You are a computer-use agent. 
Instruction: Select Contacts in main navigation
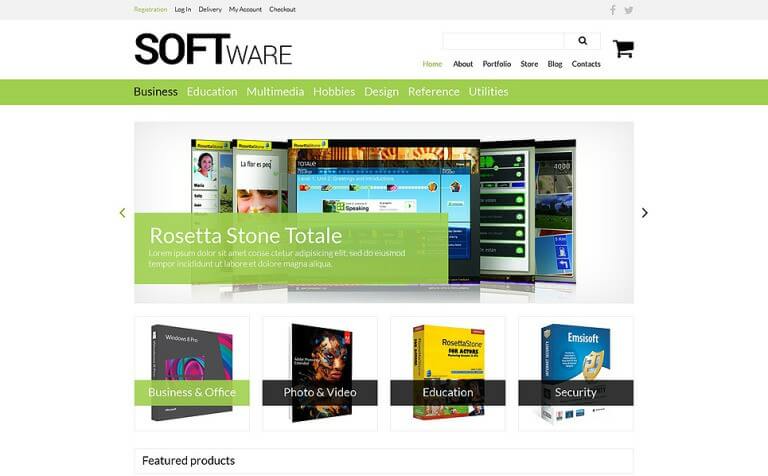point(586,64)
